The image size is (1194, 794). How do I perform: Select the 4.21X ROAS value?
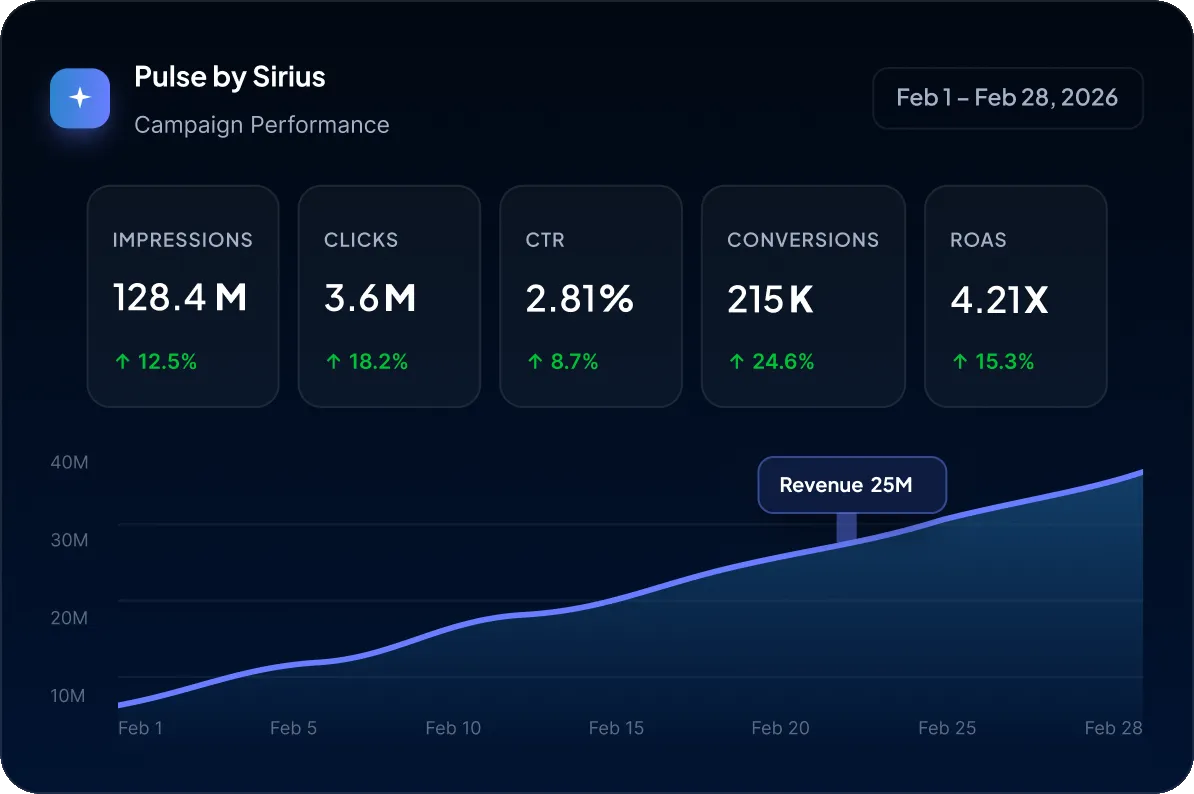point(1000,300)
